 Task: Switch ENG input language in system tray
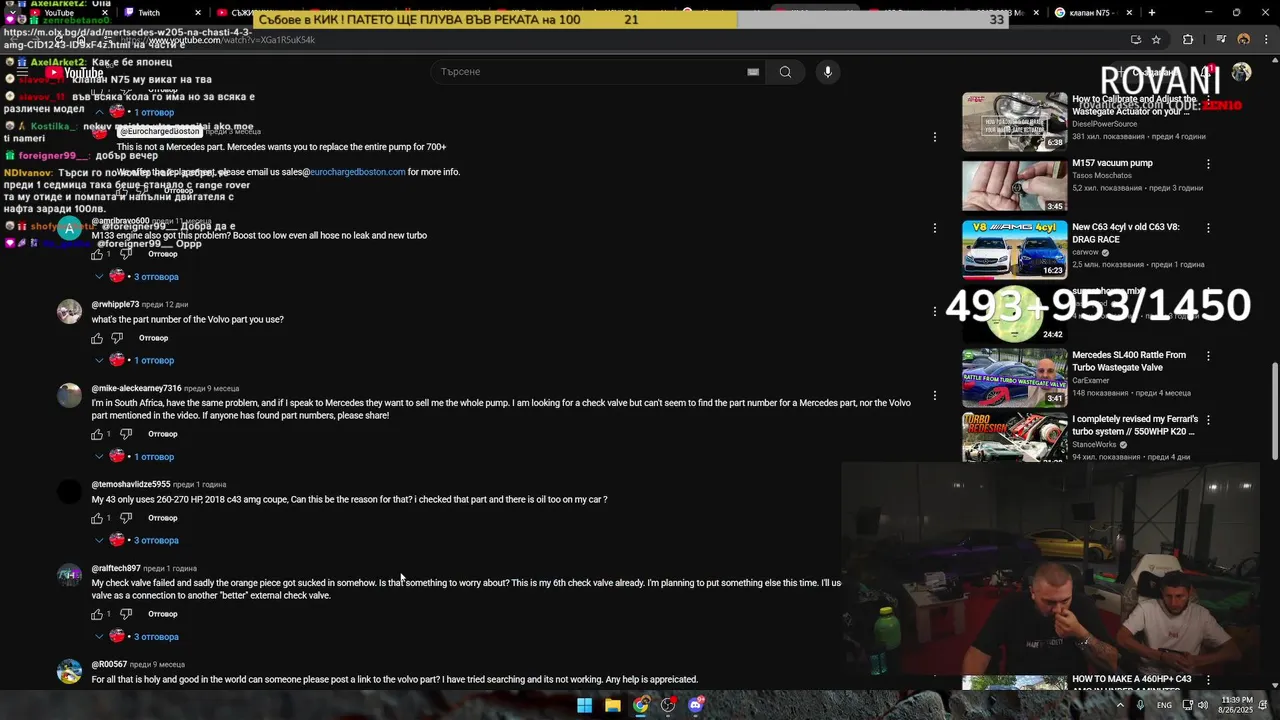pyautogui.click(x=1164, y=705)
